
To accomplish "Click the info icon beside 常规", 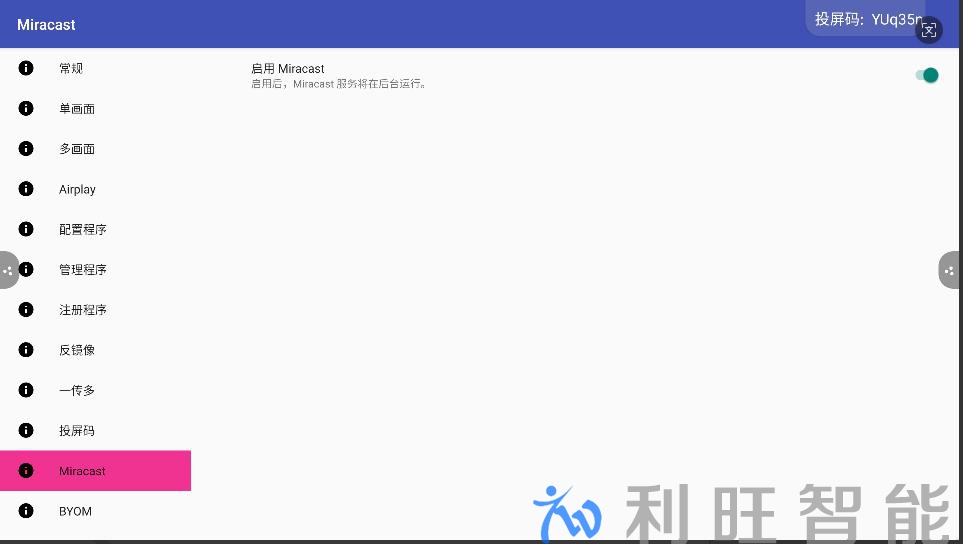I will (x=26, y=68).
